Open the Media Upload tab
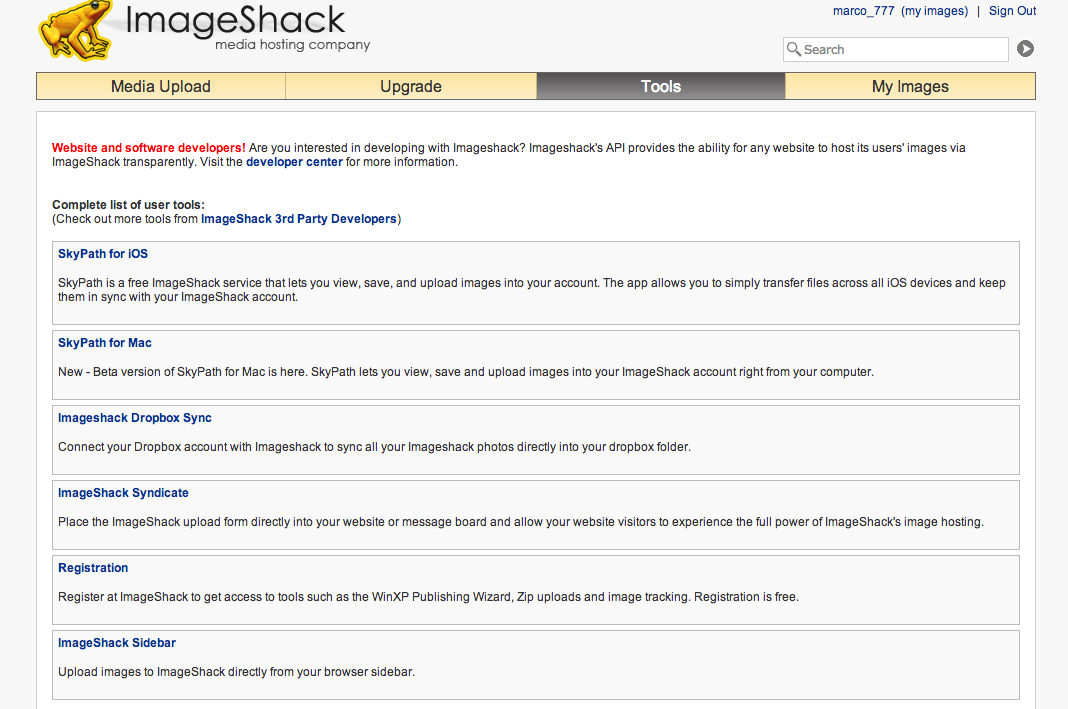This screenshot has height=709, width=1068. tap(161, 87)
